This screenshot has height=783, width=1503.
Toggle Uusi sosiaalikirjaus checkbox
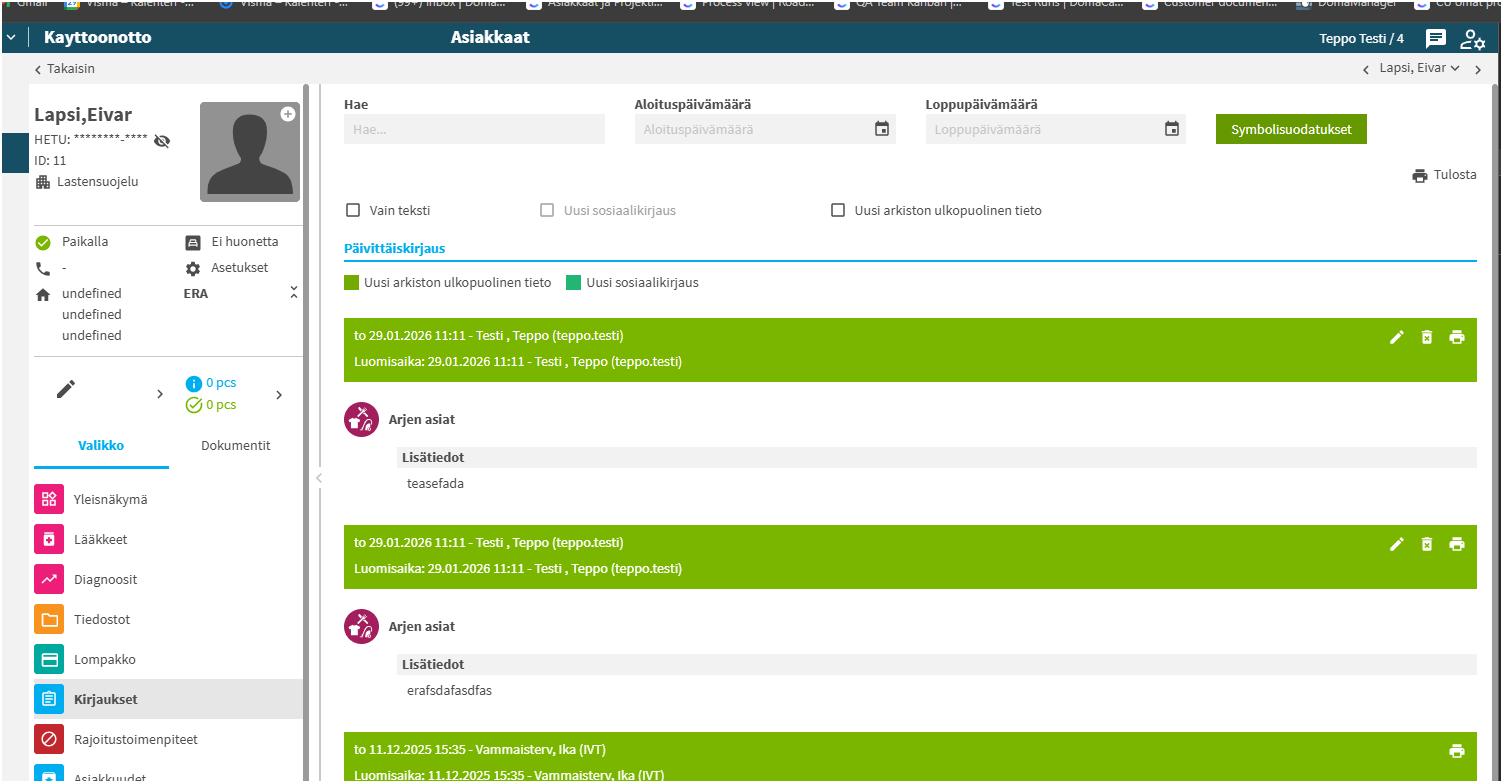point(547,210)
